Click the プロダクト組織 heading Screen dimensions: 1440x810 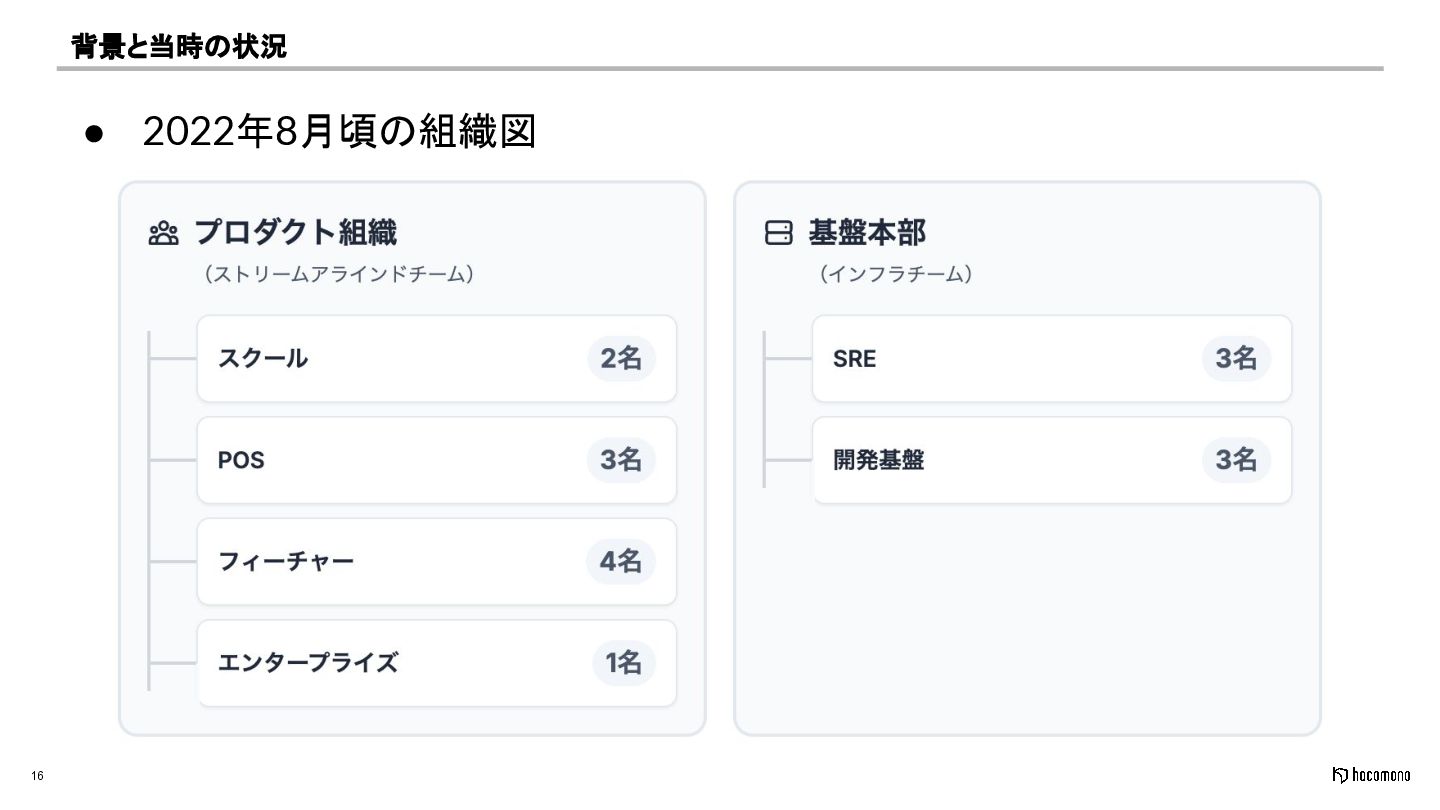coord(295,233)
